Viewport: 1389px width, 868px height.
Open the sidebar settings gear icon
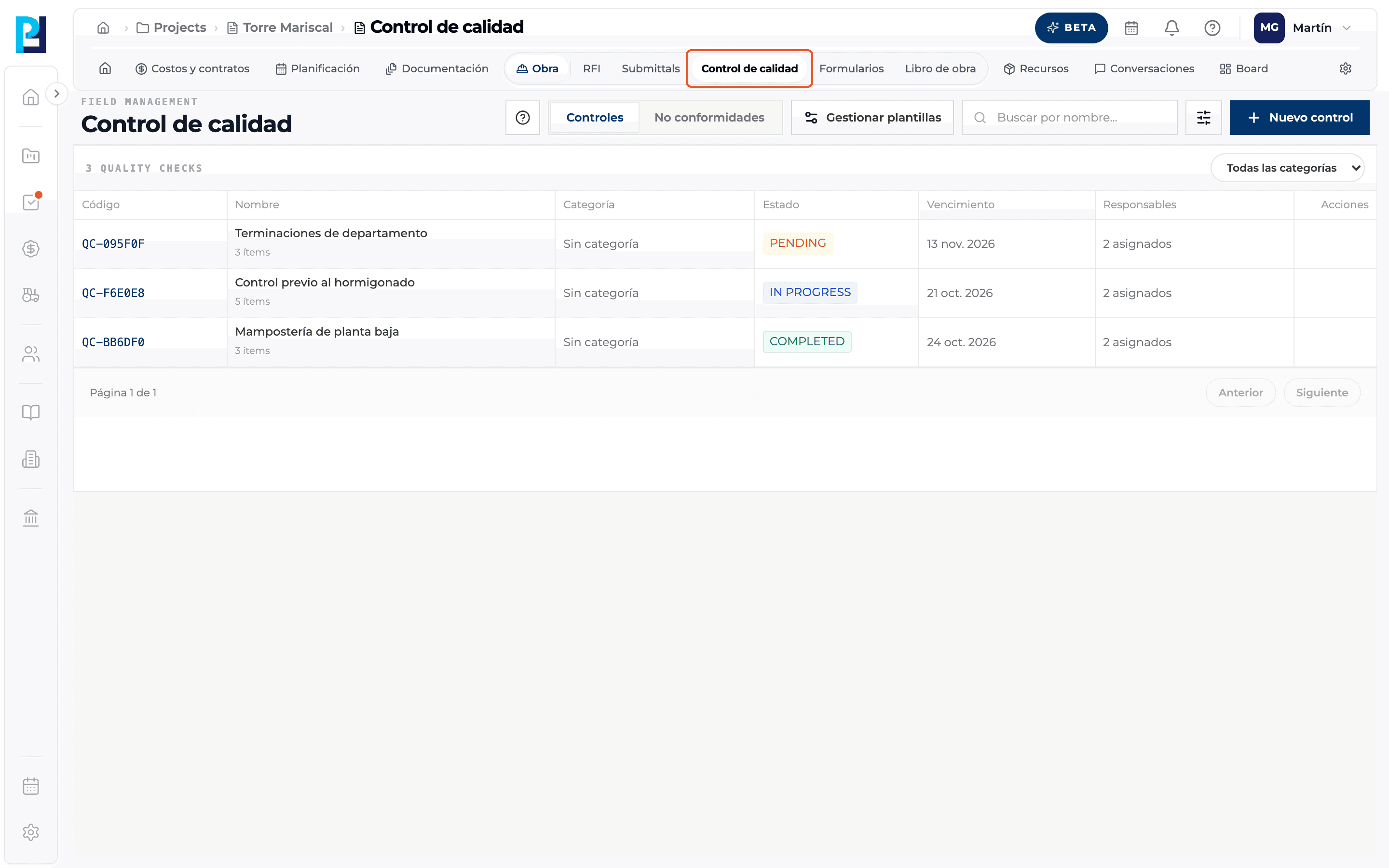30,832
